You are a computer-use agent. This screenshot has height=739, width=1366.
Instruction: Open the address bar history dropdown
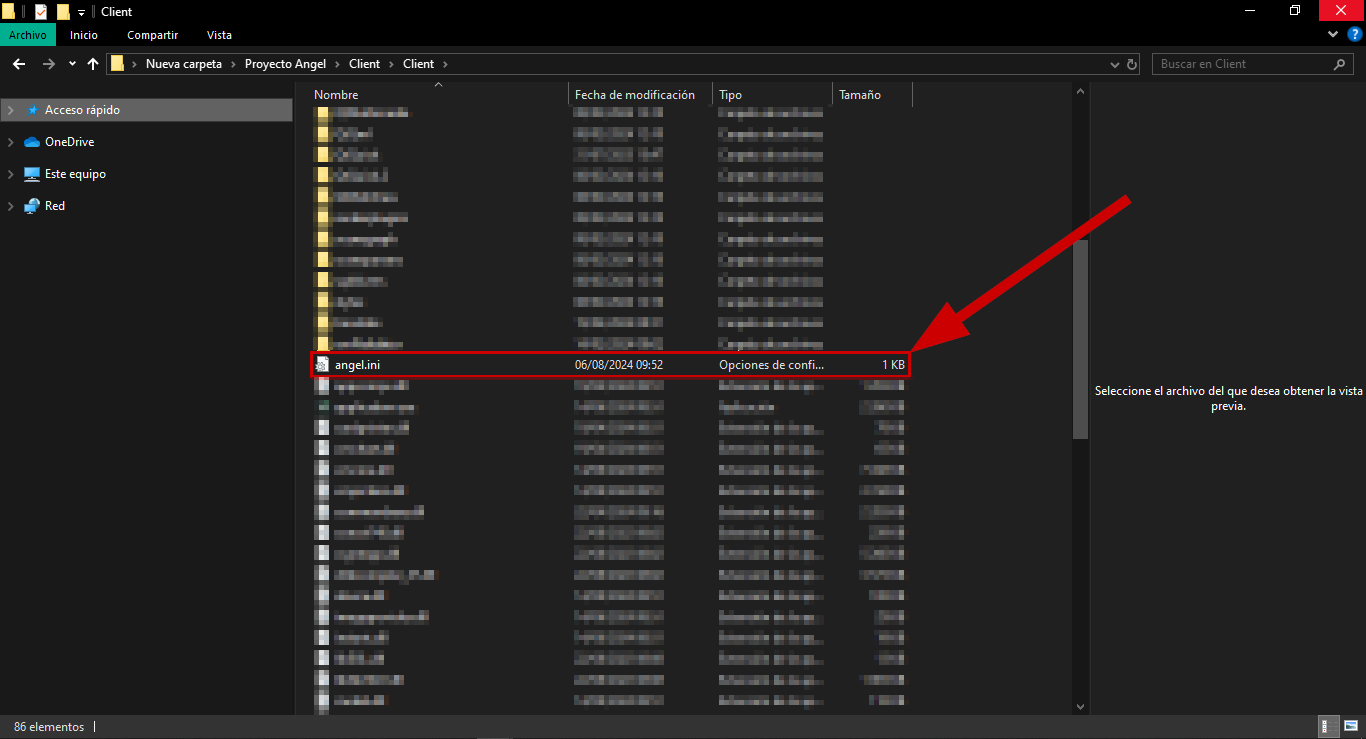(1116, 64)
